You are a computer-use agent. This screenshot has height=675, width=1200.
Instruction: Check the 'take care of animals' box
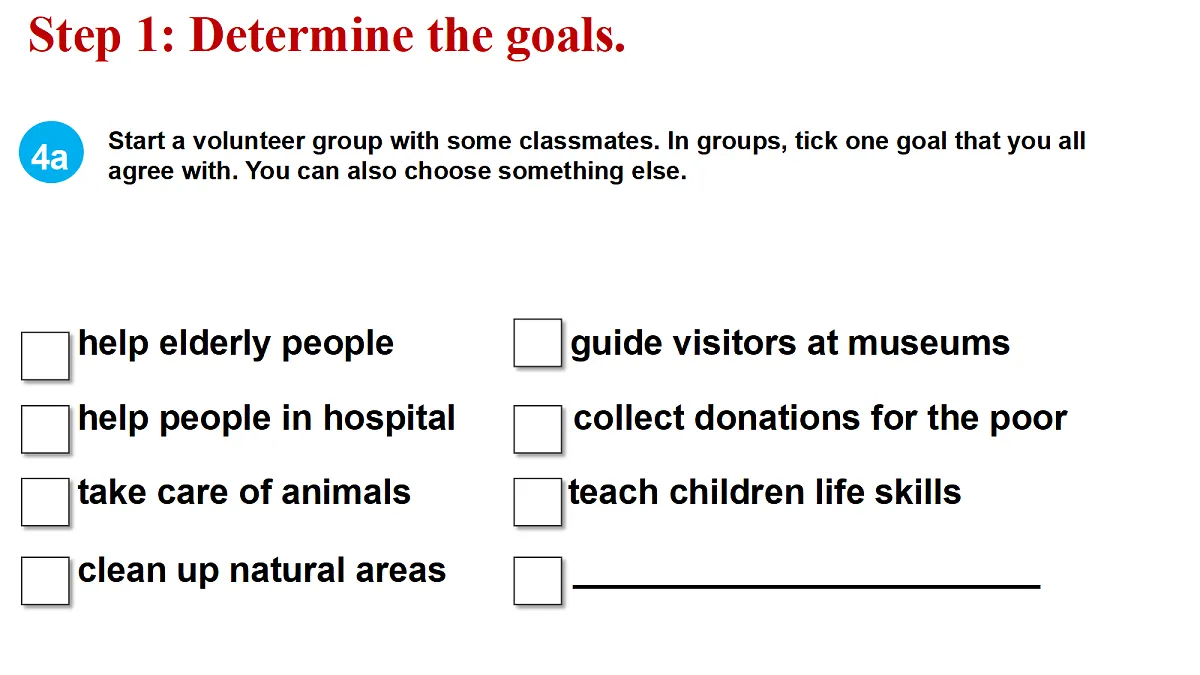coord(45,502)
